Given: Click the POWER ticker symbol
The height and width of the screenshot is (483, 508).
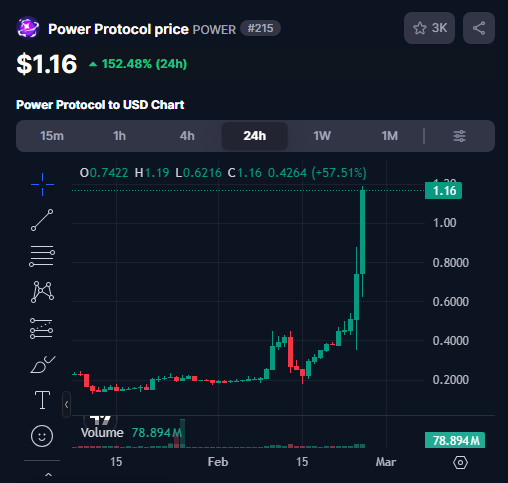Looking at the screenshot, I should [x=214, y=30].
